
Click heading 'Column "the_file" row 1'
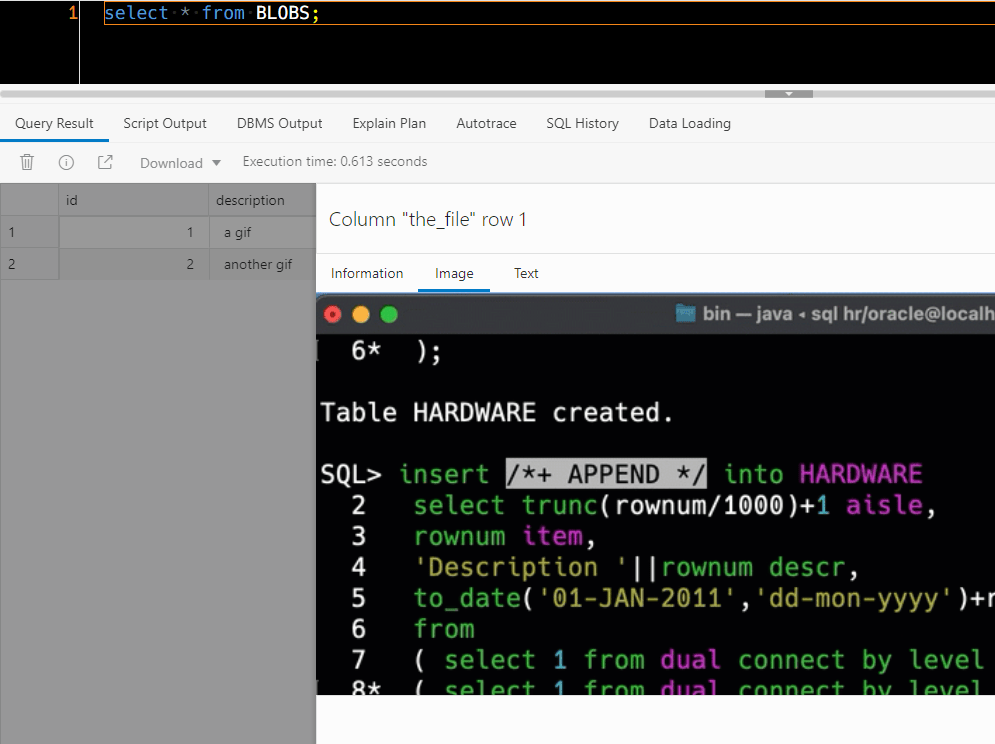point(427,220)
